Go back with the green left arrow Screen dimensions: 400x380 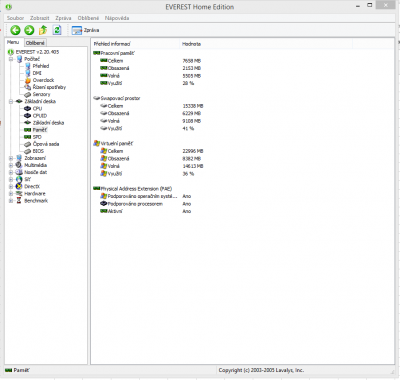[x=15, y=30]
